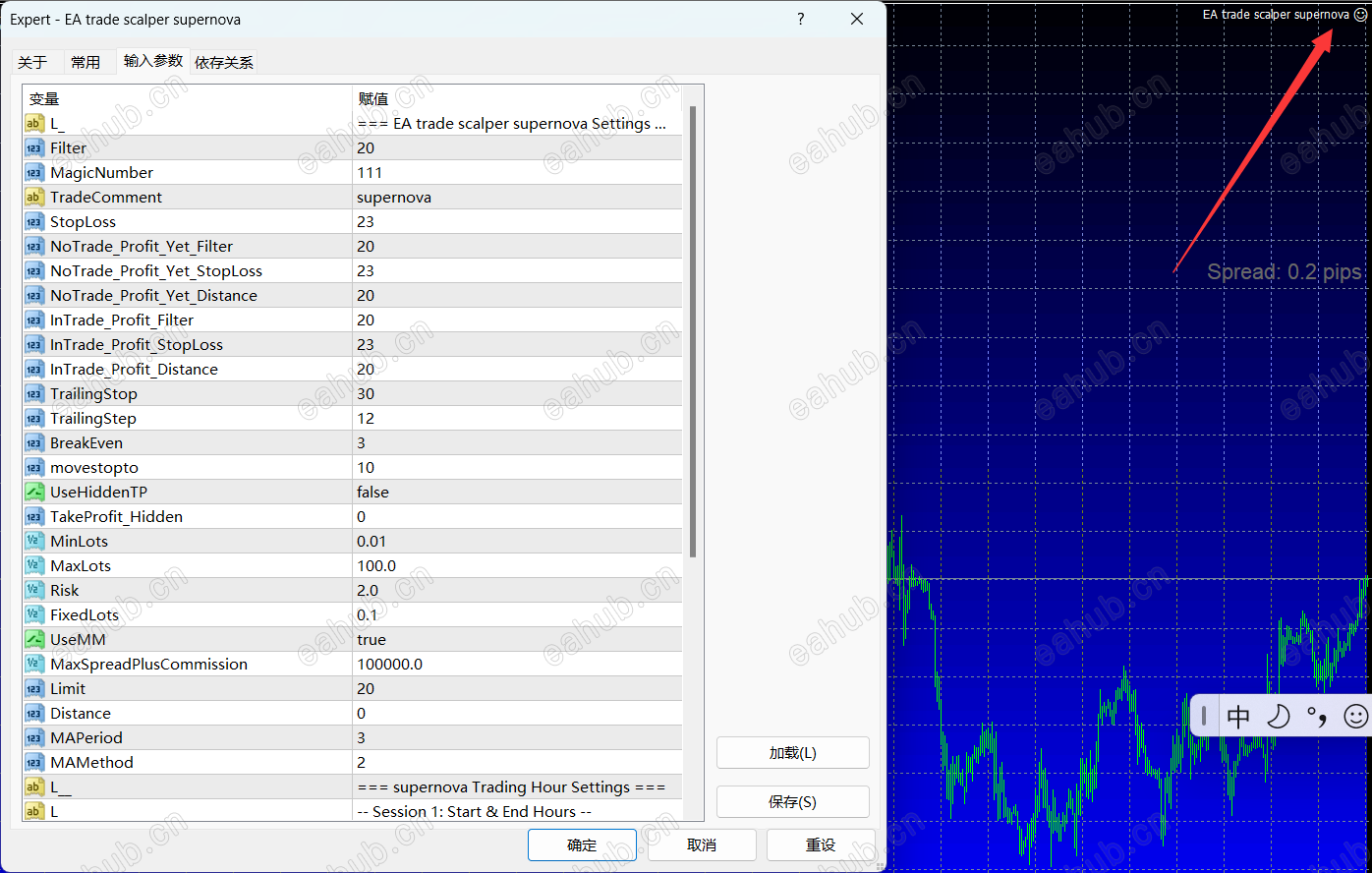1372x873 pixels.
Task: Click the 加载(L) button
Action: [793, 753]
